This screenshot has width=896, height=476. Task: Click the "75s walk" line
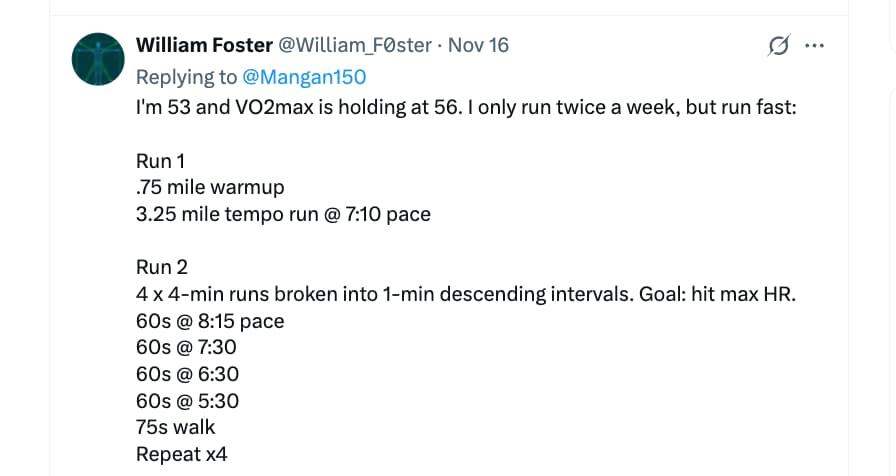[x=176, y=428]
